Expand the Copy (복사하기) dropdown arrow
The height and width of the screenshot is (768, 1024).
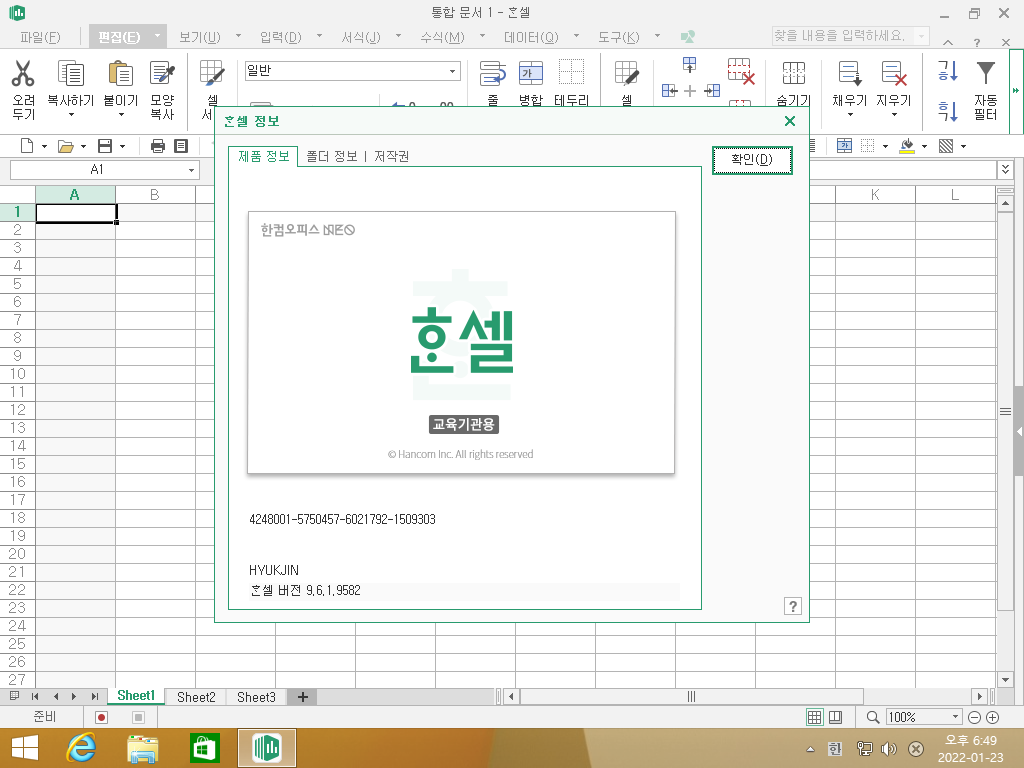[71, 115]
